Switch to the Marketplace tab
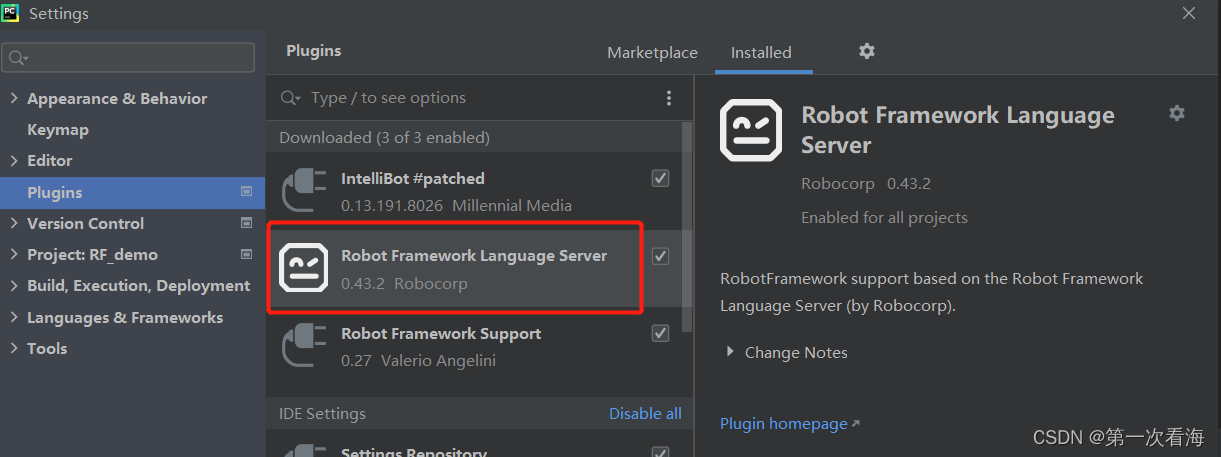Image resolution: width=1221 pixels, height=457 pixels. (x=652, y=52)
